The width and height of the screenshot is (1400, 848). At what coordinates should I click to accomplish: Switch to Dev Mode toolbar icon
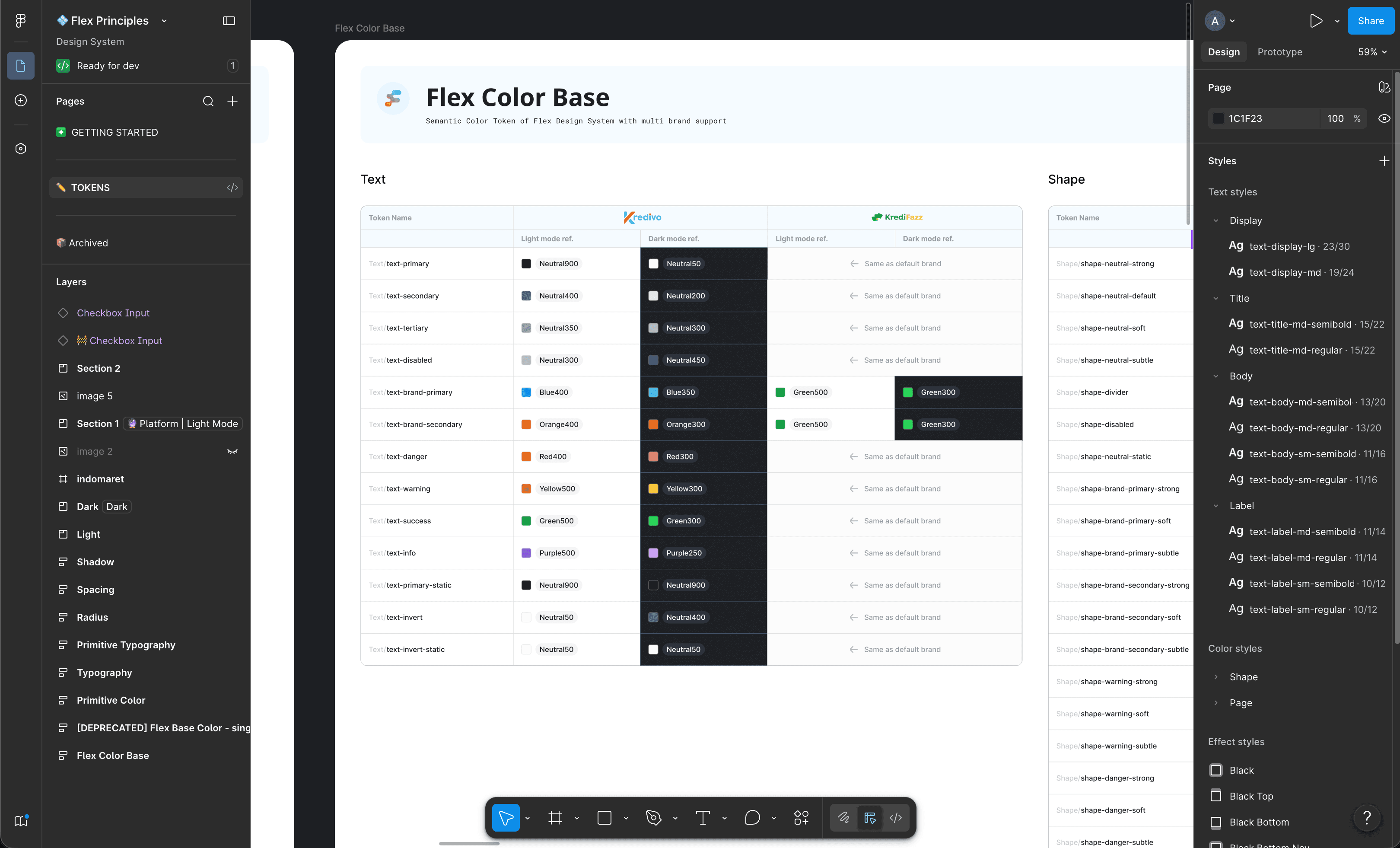[896, 818]
